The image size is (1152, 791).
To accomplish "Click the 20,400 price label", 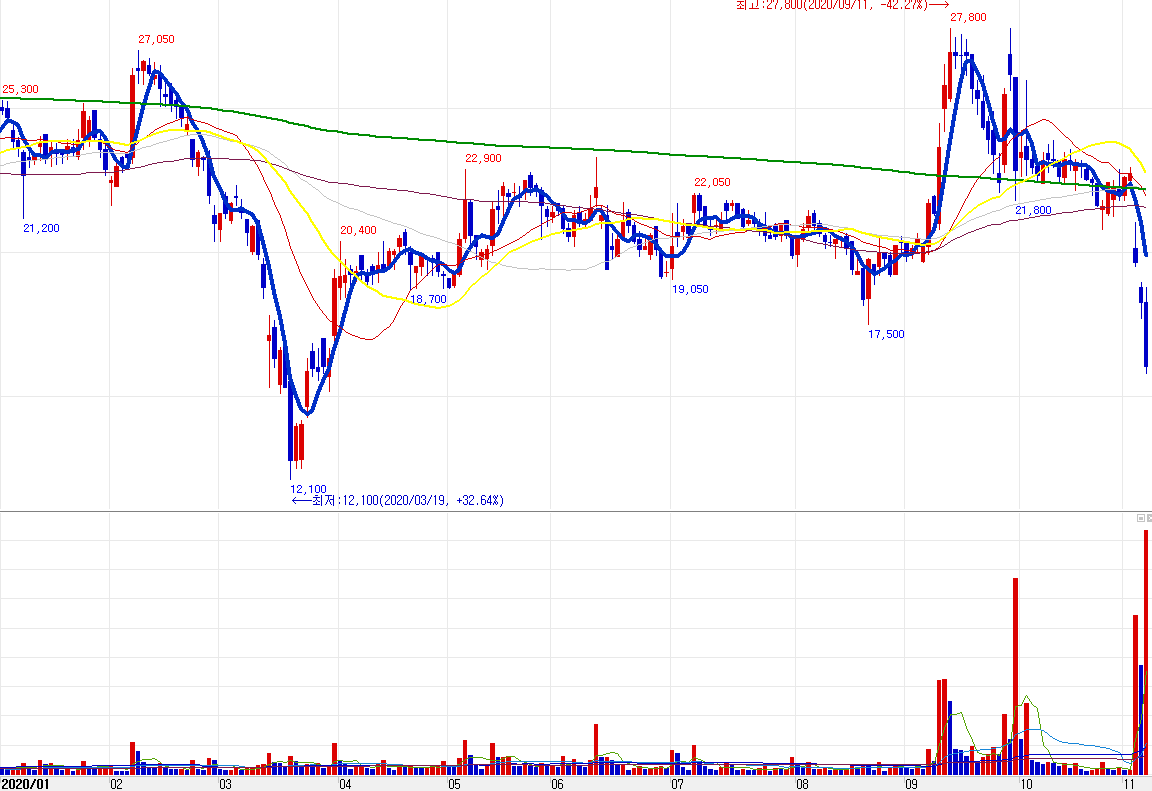I will click(359, 231).
